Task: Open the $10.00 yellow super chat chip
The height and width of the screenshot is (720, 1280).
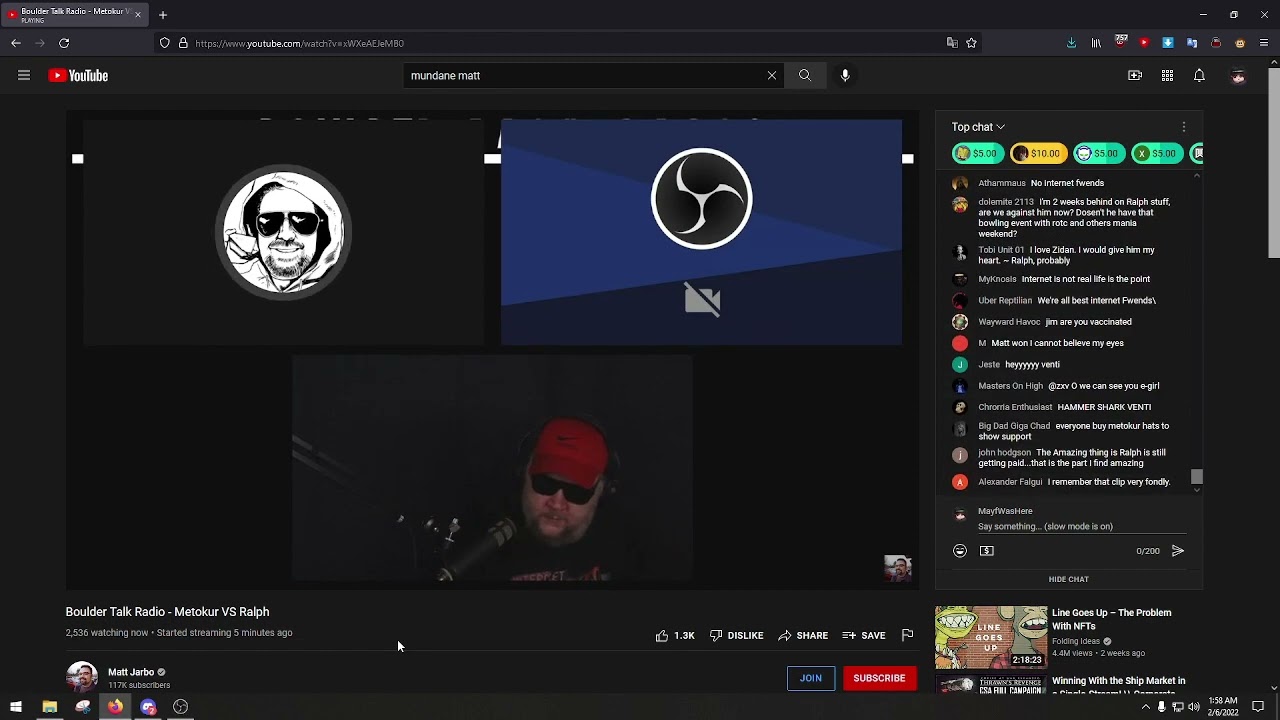Action: tap(1037, 153)
